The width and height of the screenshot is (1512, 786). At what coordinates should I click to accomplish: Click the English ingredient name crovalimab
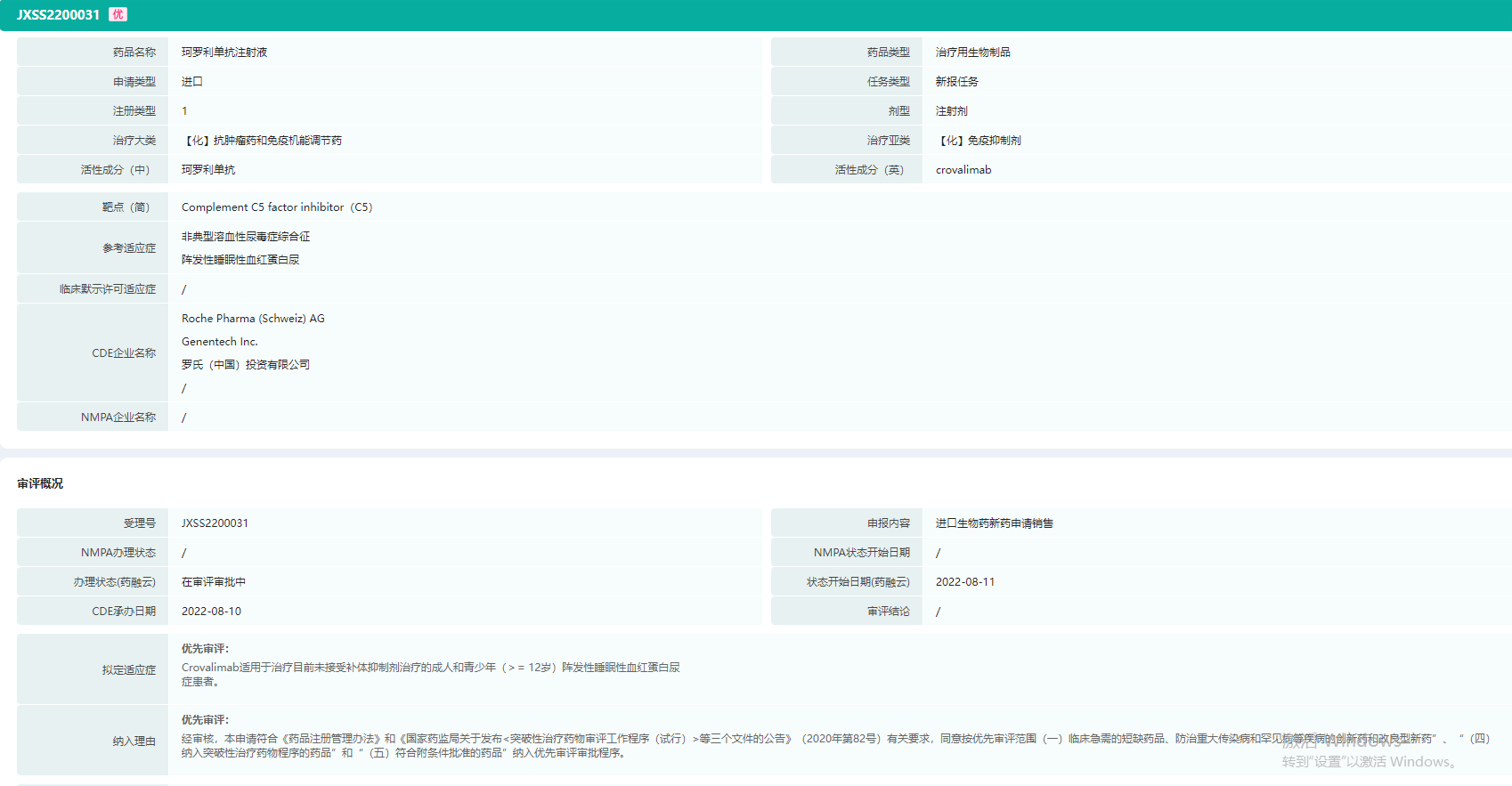tap(963, 170)
